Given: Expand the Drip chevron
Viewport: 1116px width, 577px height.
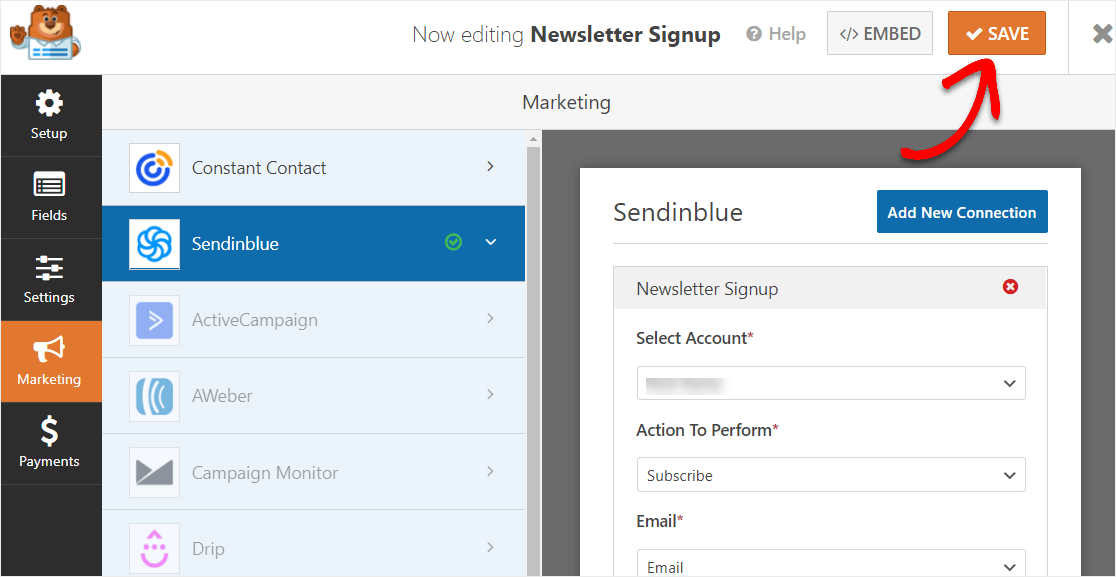Looking at the screenshot, I should [490, 547].
